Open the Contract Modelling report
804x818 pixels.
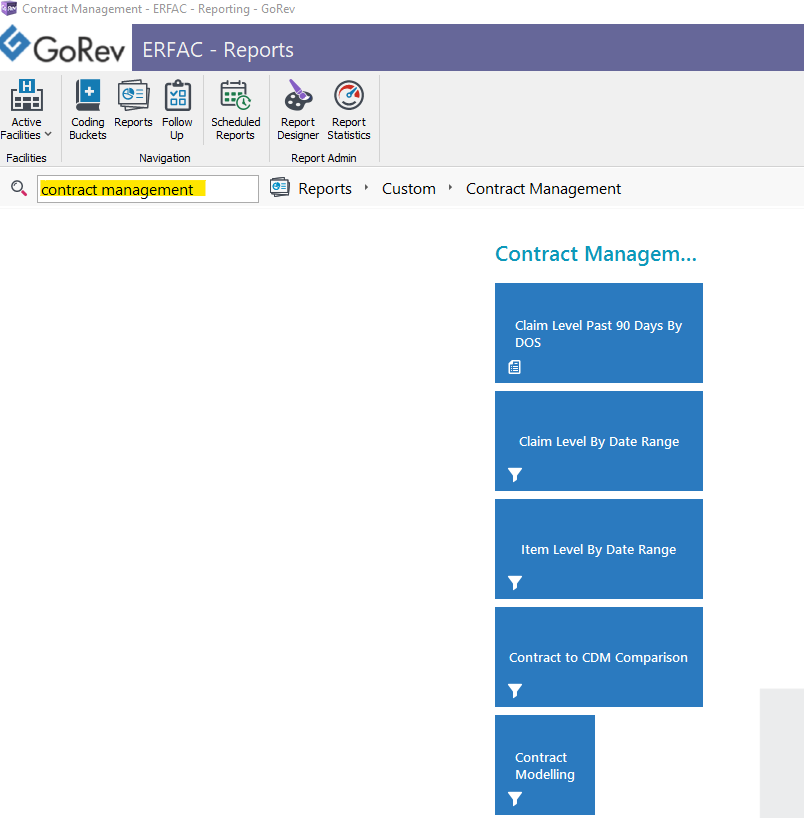click(545, 765)
